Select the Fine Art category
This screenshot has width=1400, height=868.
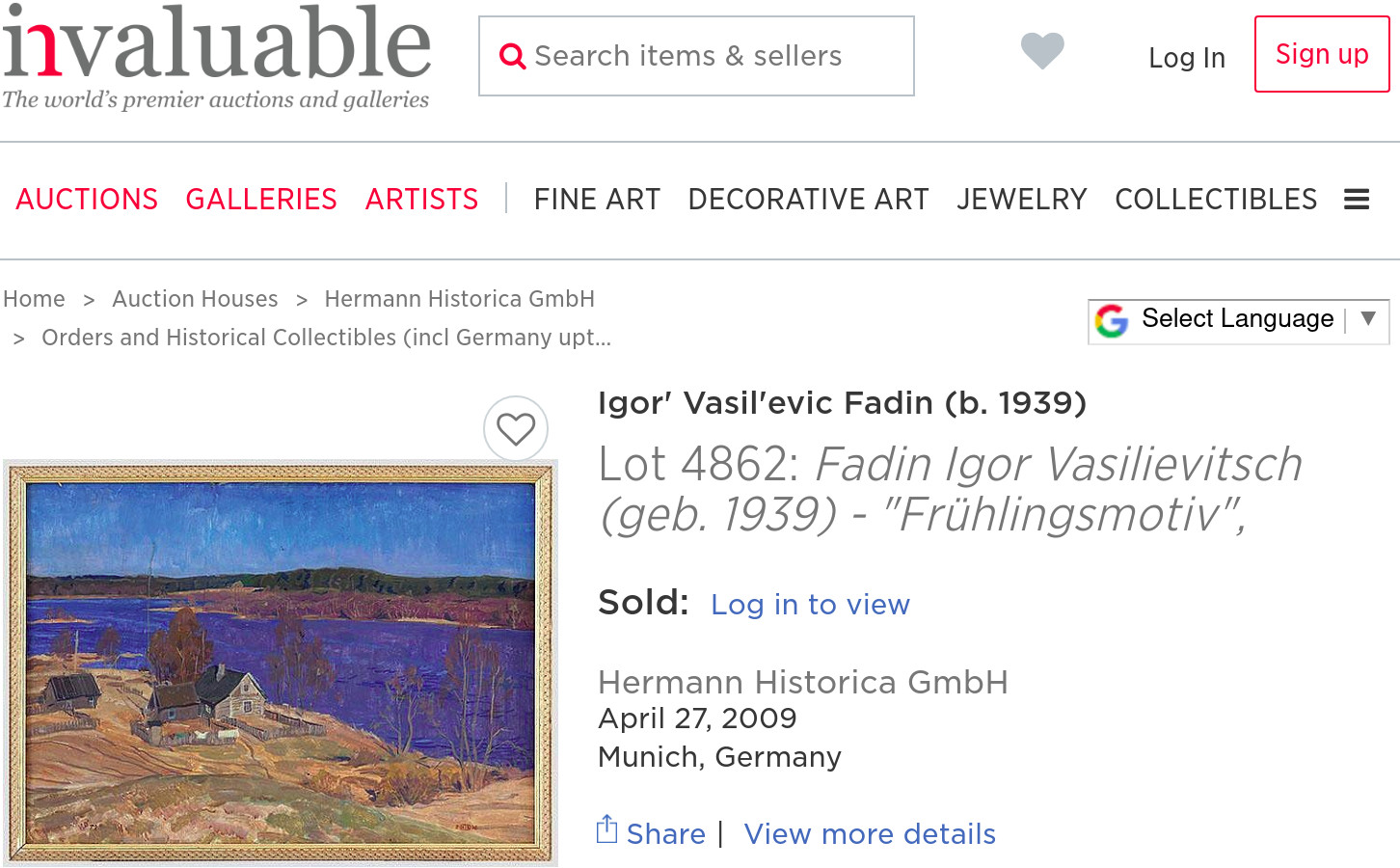(x=597, y=200)
